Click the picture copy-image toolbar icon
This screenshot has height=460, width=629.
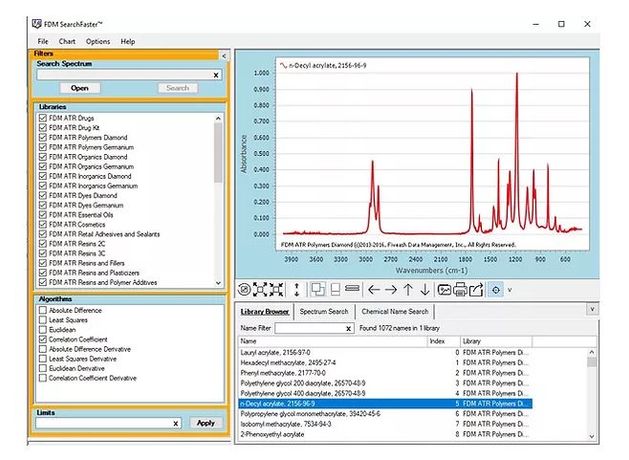tap(444, 290)
